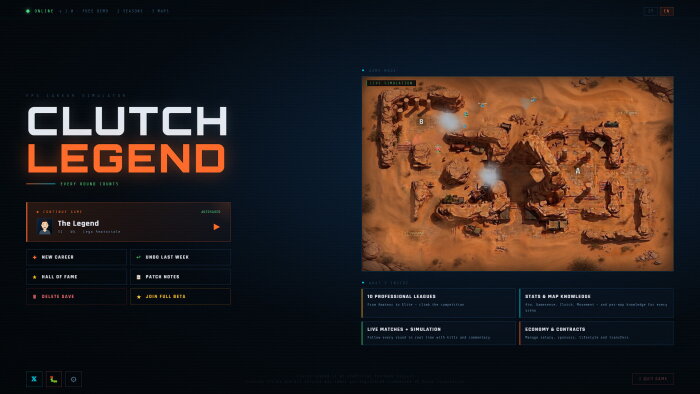Viewport: 700px width, 394px height.
Task: Click the Quit Game button
Action: 653,379
